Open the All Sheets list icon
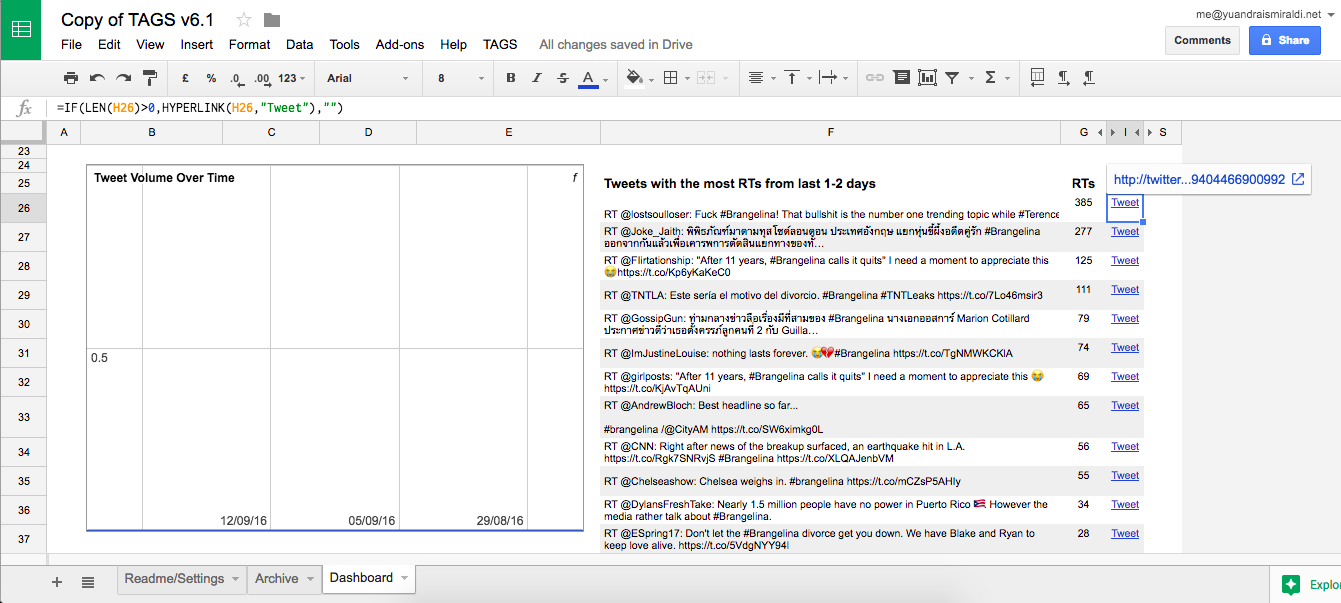 (x=88, y=582)
